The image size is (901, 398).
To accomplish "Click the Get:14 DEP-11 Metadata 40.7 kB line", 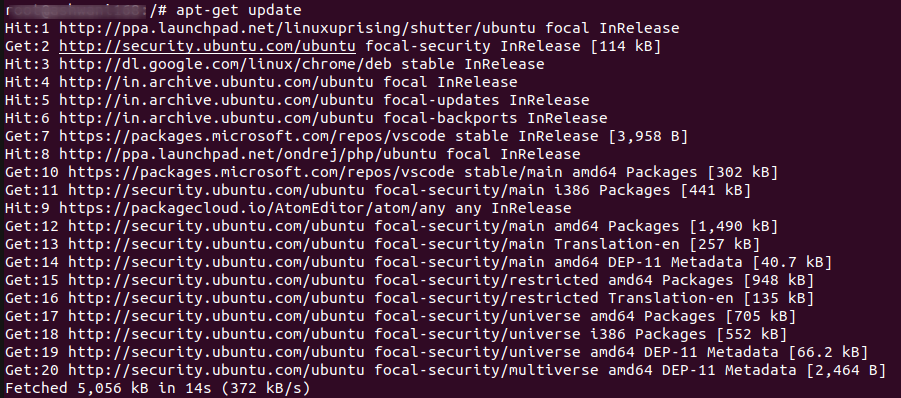I will 418,262.
